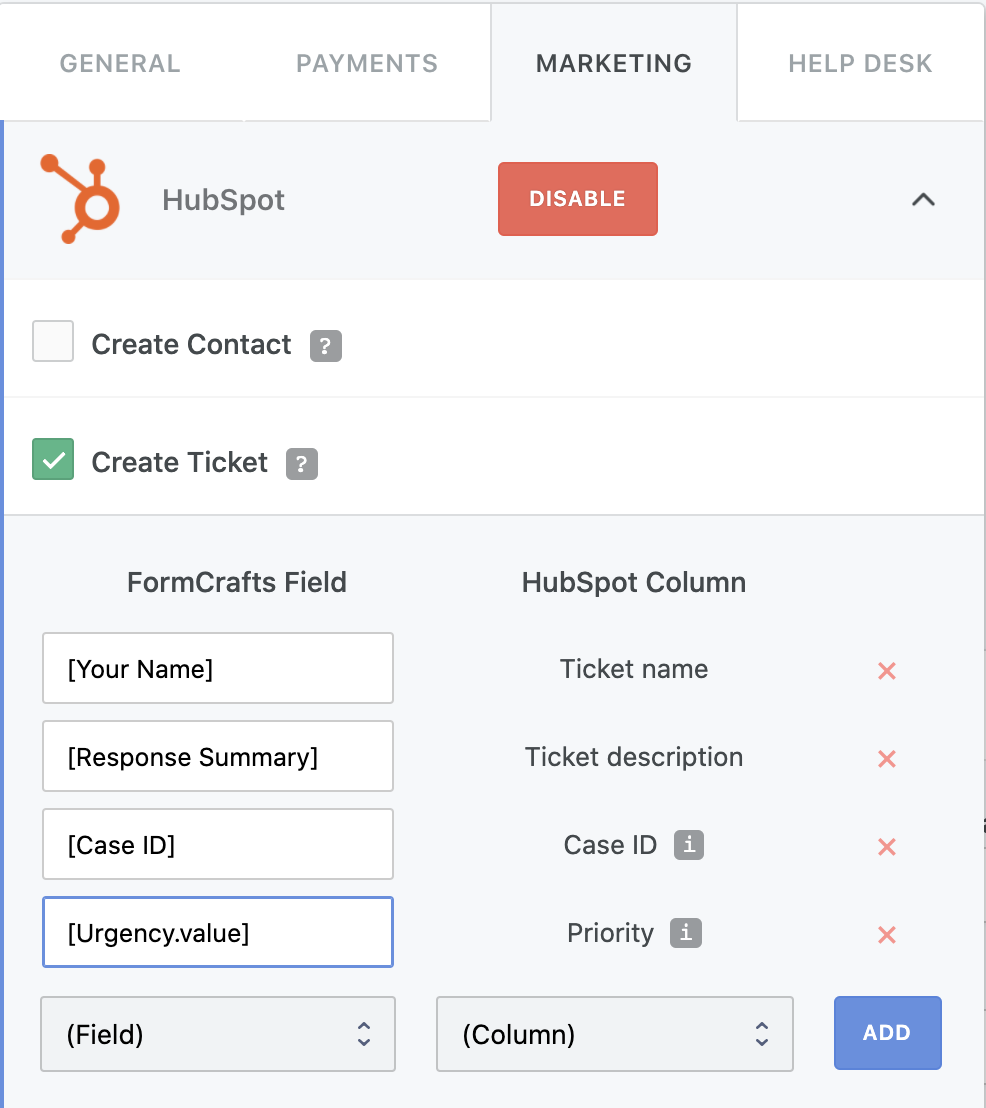Delete the Case ID mapping row

click(886, 847)
